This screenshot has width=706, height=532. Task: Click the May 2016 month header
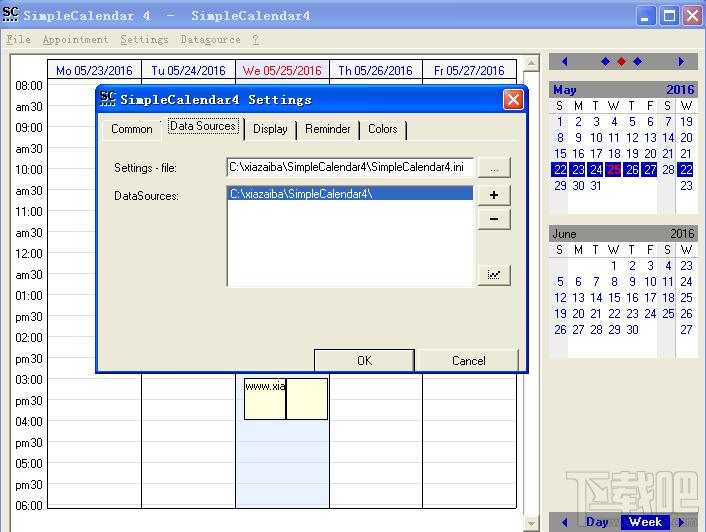pos(623,90)
